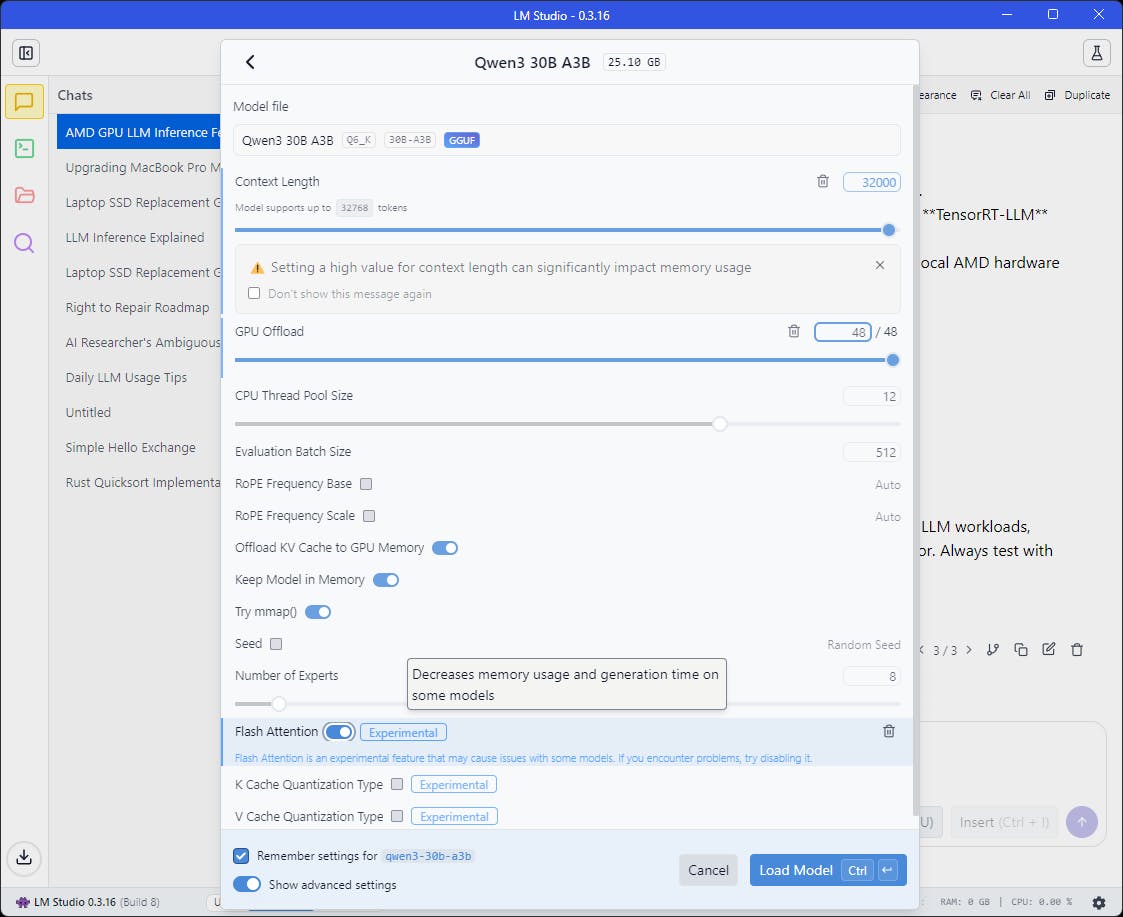The image size is (1123, 917).
Task: Click the Insert button
Action: (1004, 822)
